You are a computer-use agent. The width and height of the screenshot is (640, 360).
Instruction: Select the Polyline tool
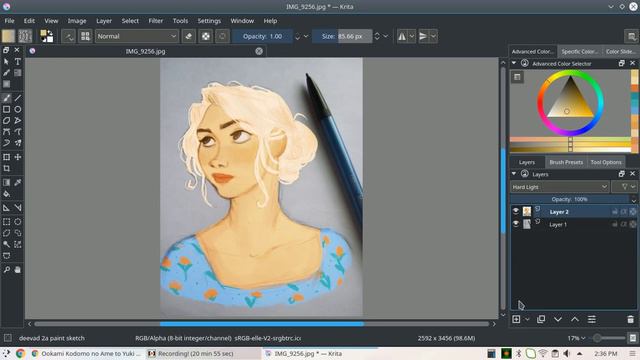(18, 120)
